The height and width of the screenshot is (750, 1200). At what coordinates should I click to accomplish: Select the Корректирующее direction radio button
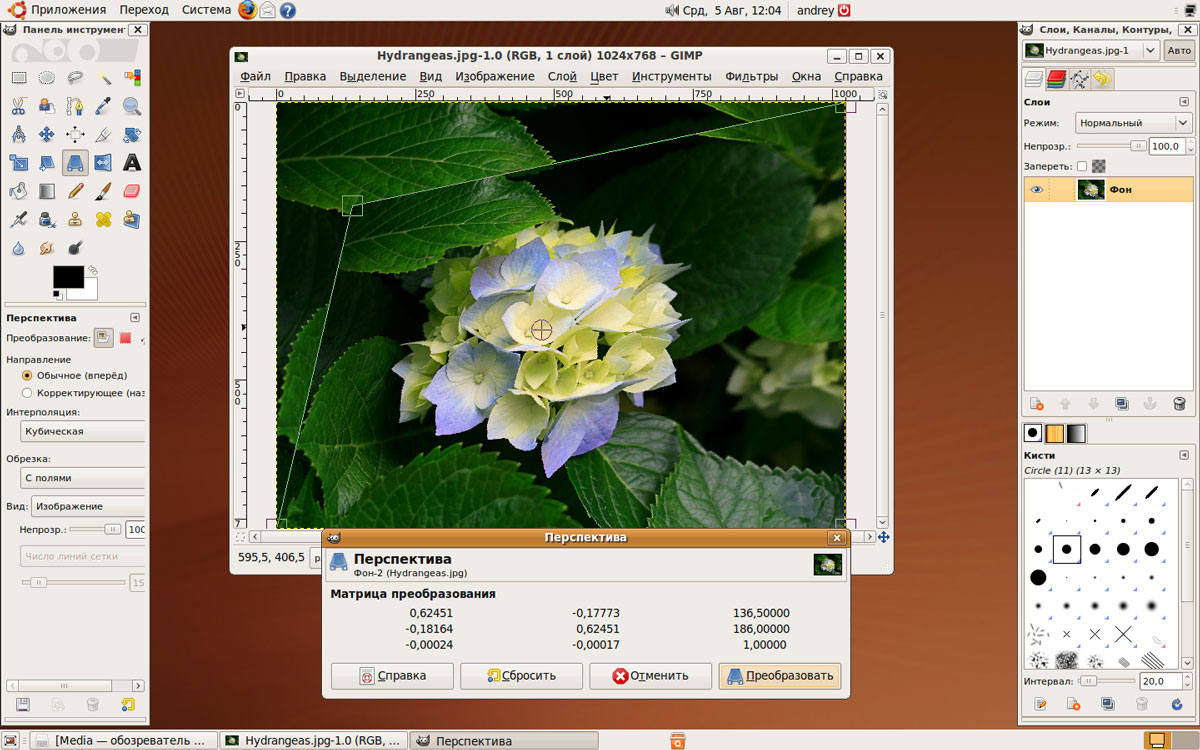click(27, 393)
